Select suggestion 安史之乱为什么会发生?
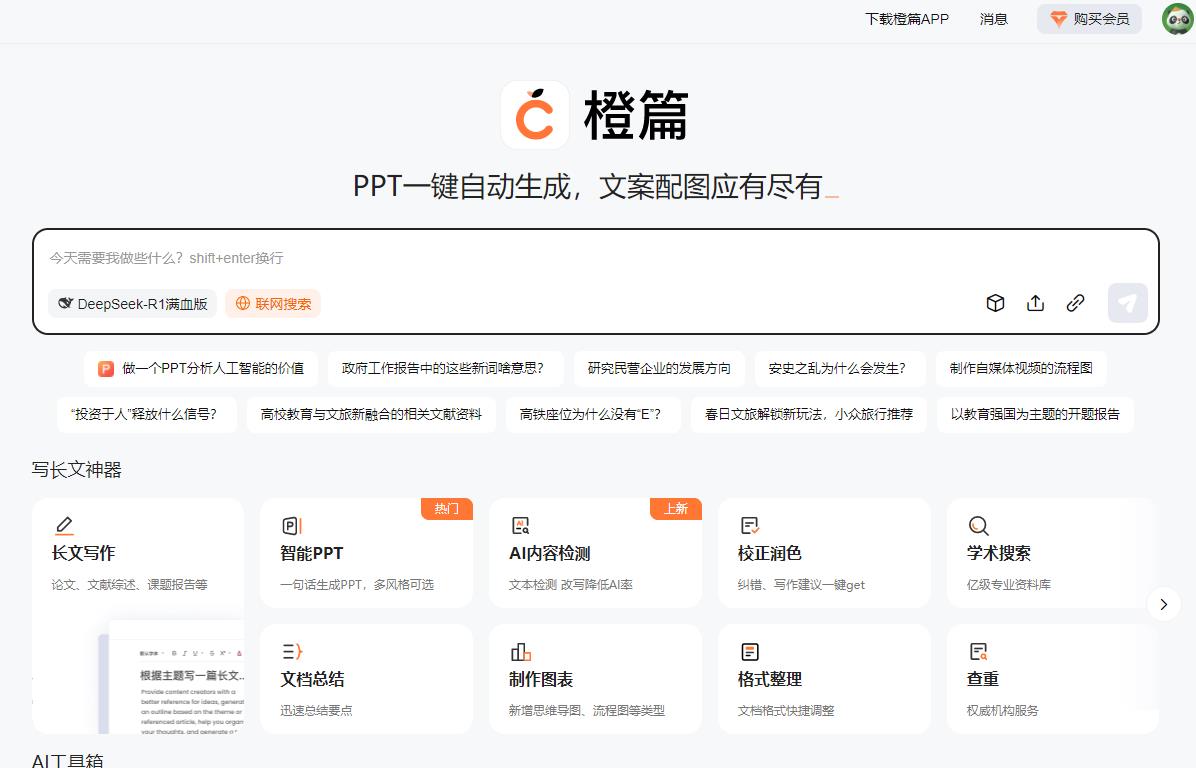This screenshot has width=1196, height=768. (840, 369)
